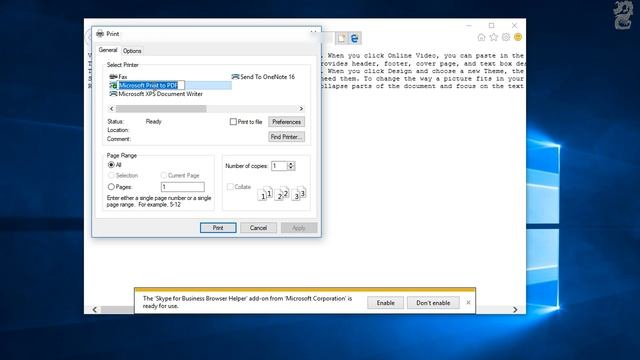Click the smiley feedback icon

tap(518, 38)
